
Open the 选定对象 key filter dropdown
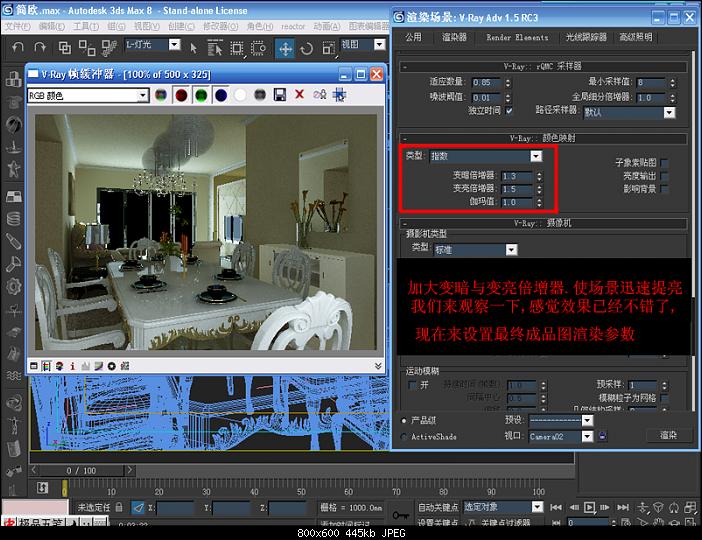(x=503, y=507)
